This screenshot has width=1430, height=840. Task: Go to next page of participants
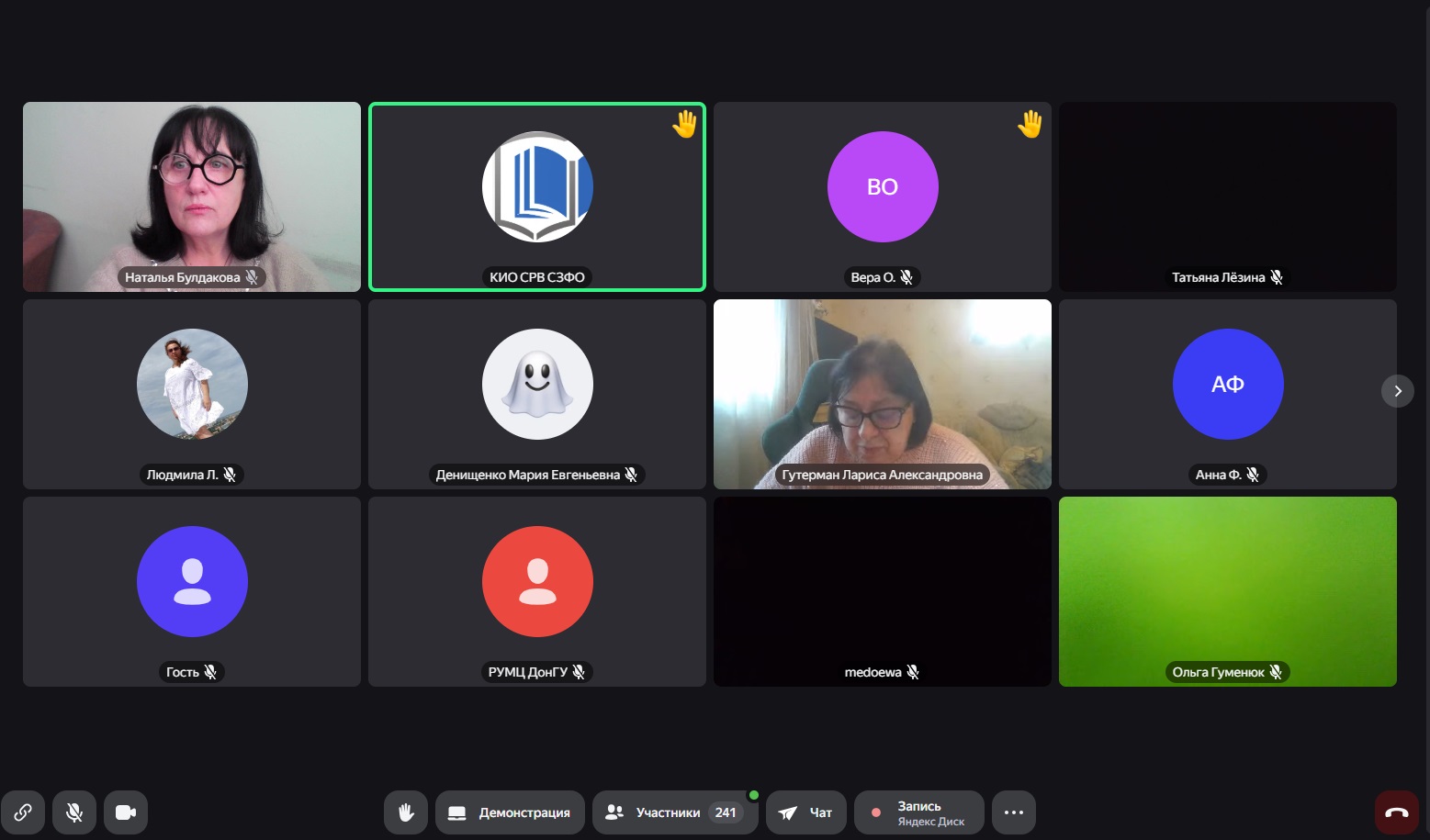click(x=1397, y=391)
